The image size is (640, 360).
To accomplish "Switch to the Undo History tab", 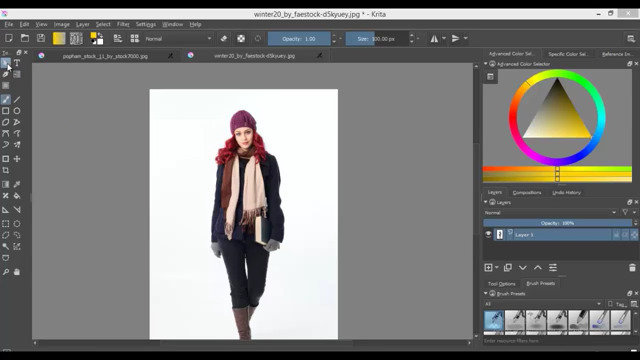I will coord(566,192).
